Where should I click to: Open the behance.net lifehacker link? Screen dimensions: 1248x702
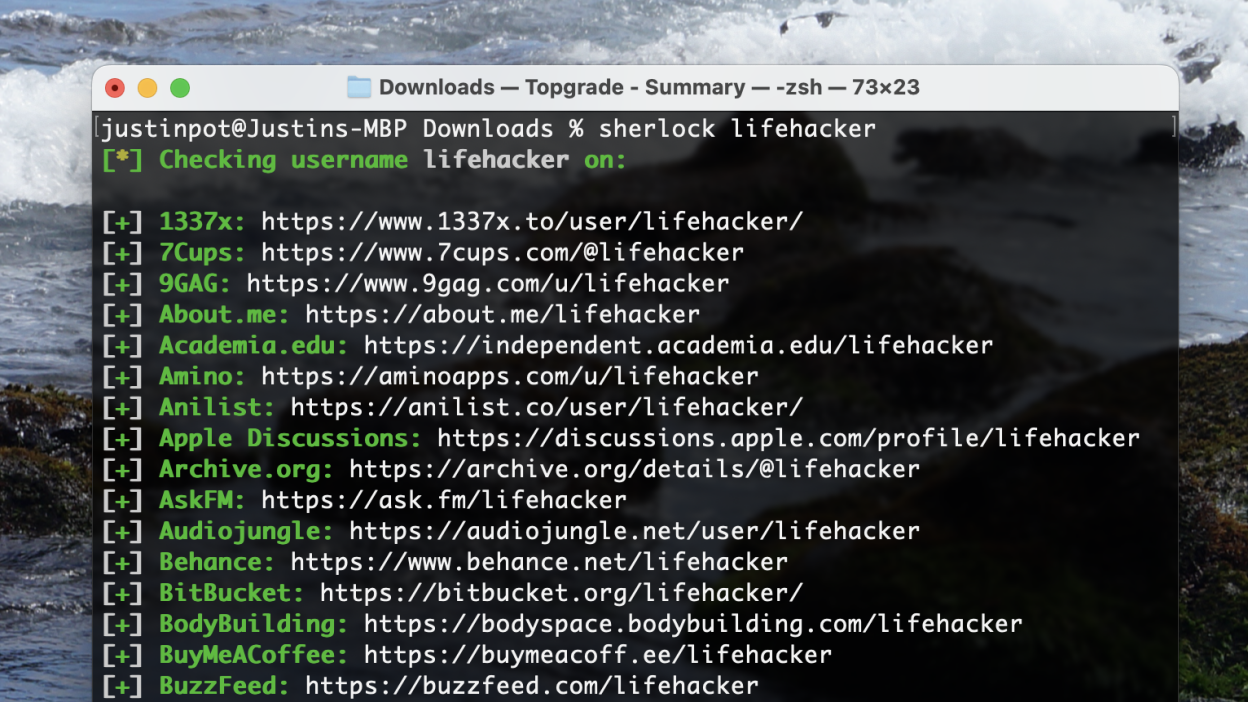tap(538, 562)
